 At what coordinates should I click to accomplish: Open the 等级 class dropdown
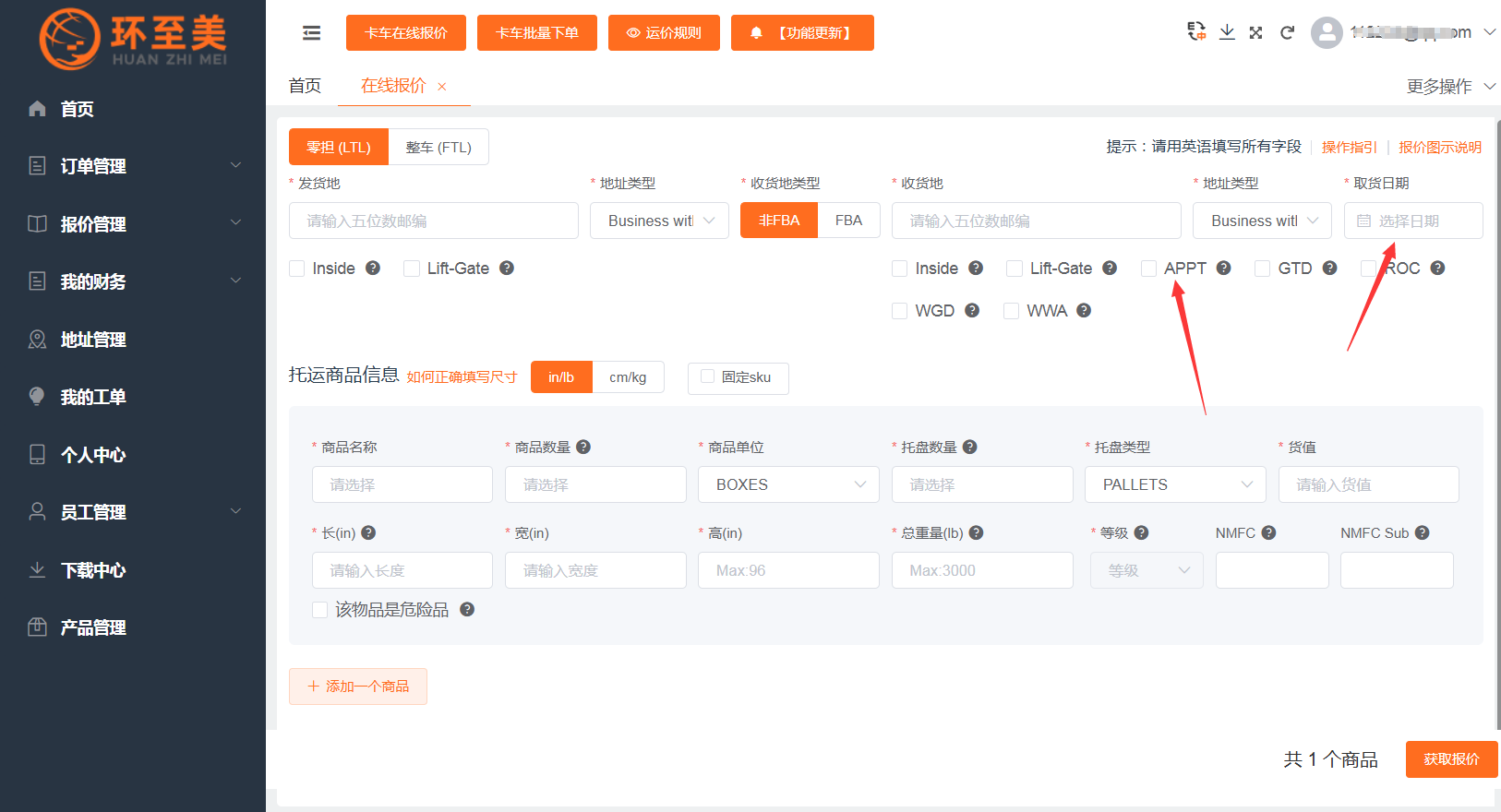pos(1147,570)
